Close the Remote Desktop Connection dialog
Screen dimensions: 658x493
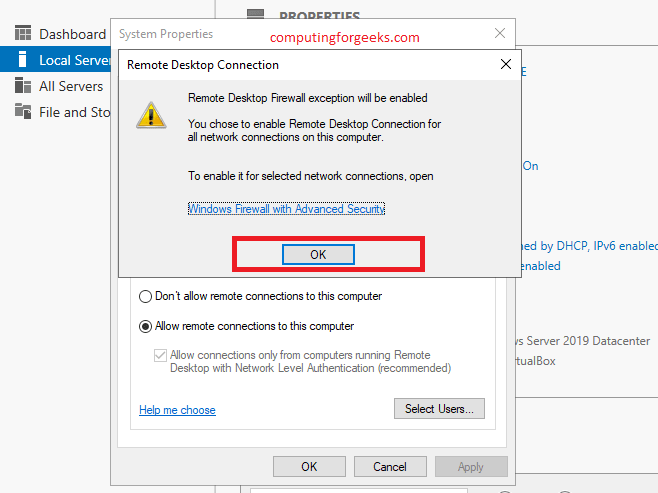coord(505,65)
